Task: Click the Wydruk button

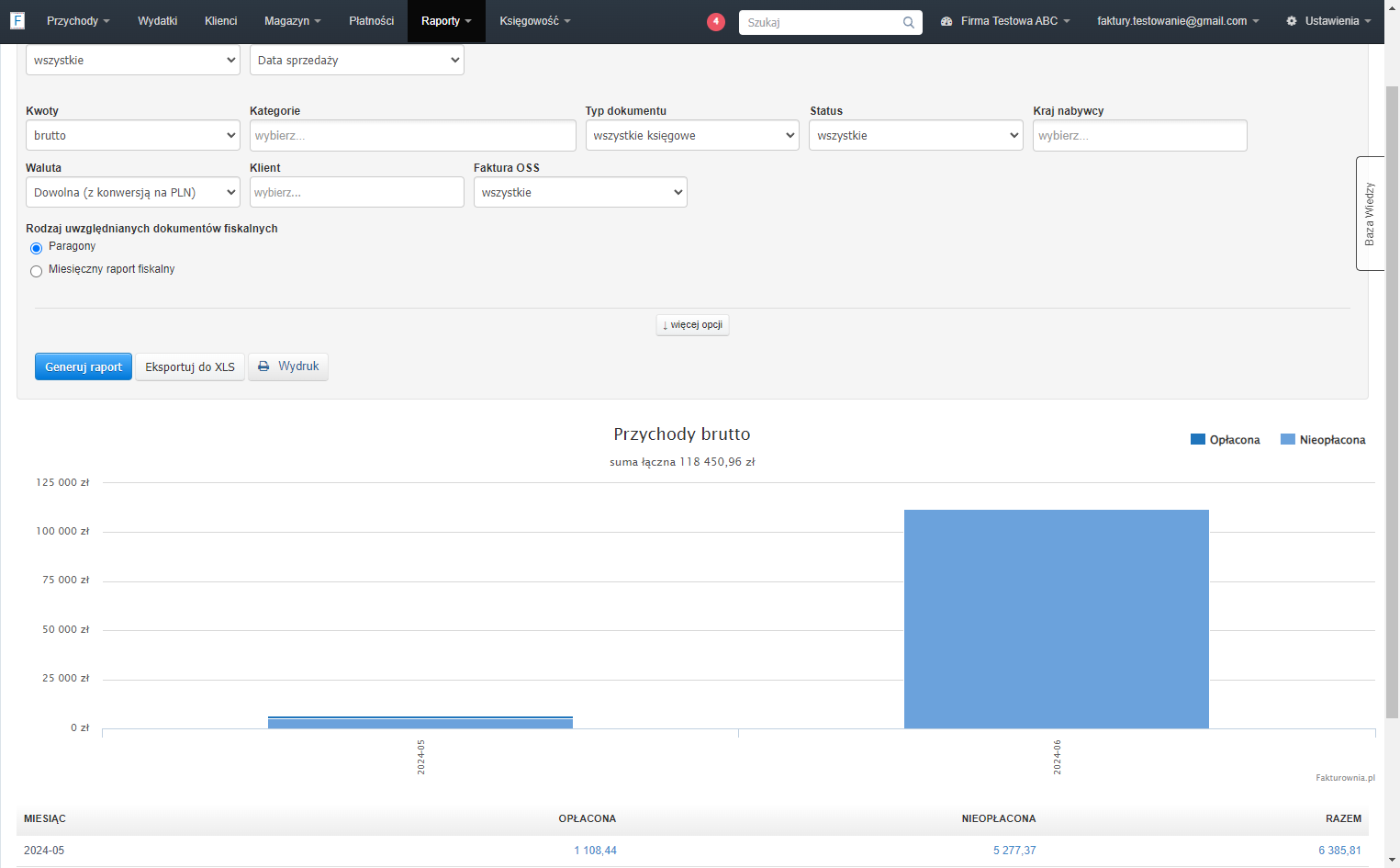Action: [x=288, y=366]
